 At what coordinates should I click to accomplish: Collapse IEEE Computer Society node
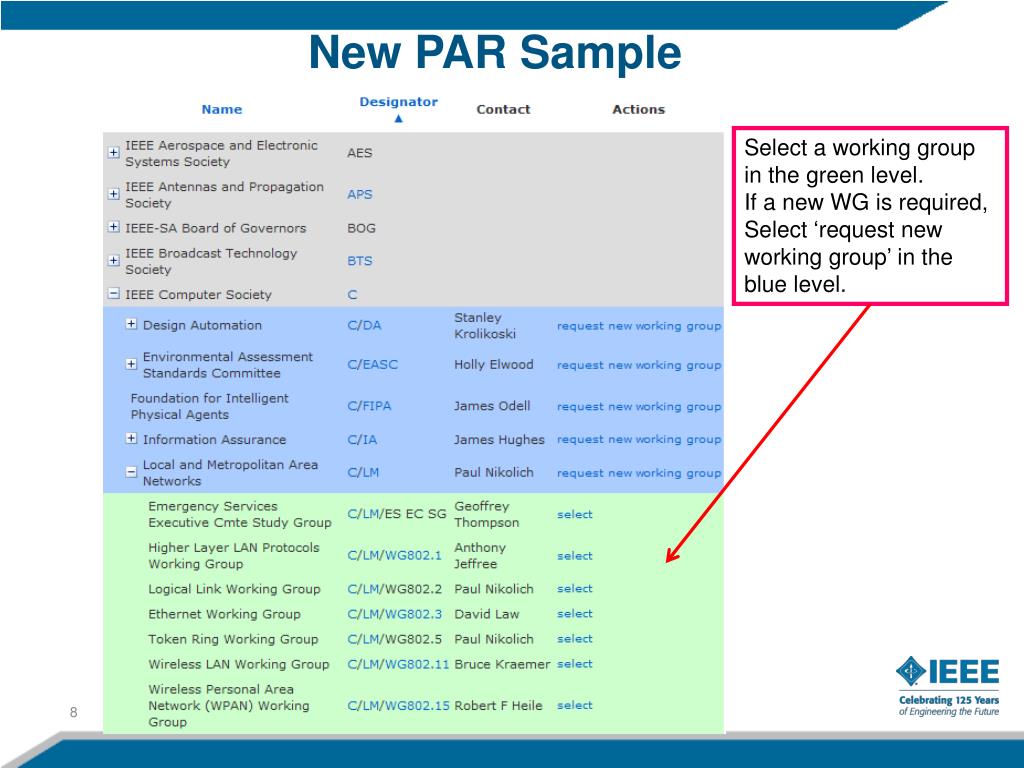[x=114, y=294]
